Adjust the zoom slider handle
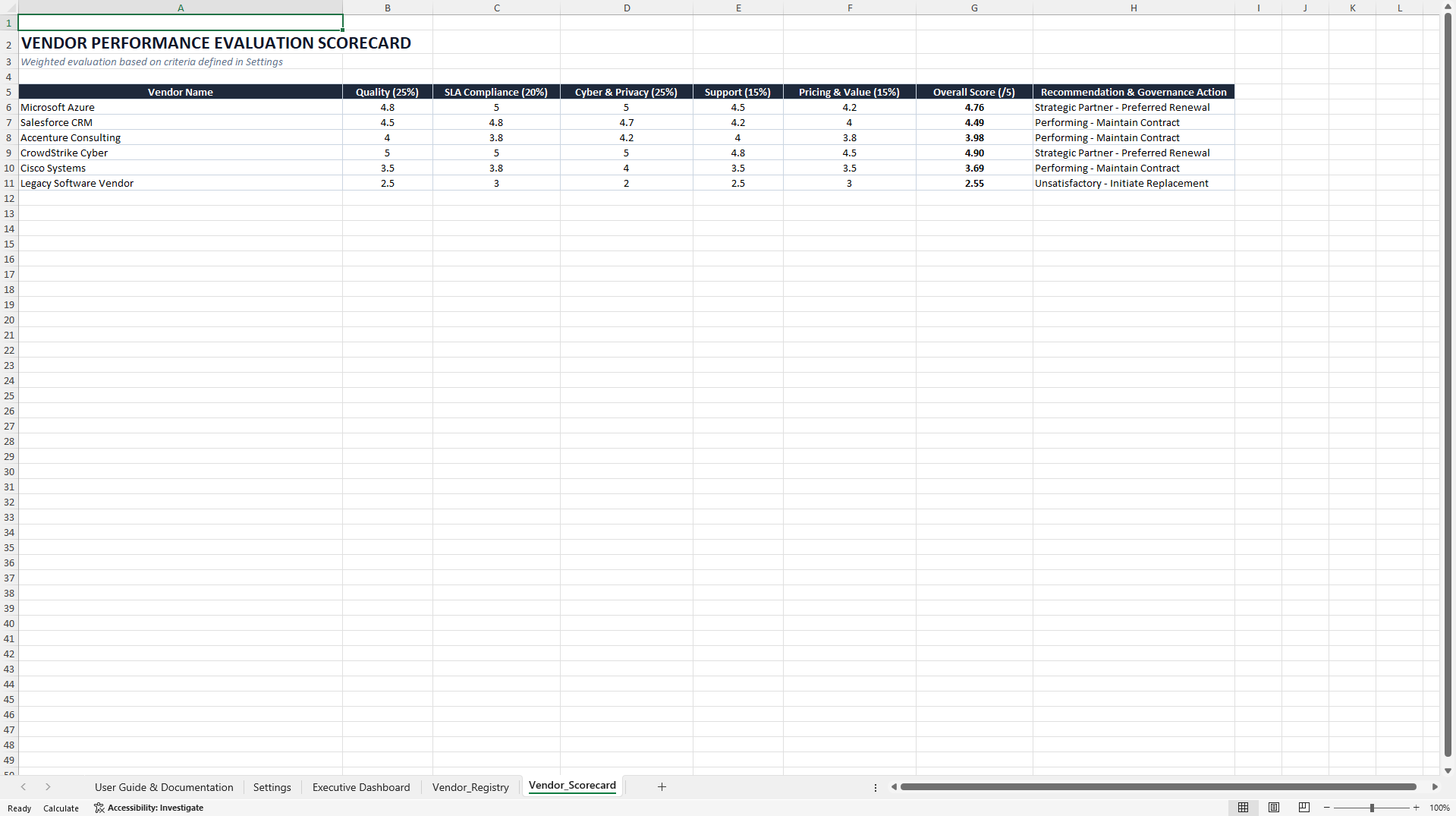This screenshot has width=1456, height=816. point(1372,808)
